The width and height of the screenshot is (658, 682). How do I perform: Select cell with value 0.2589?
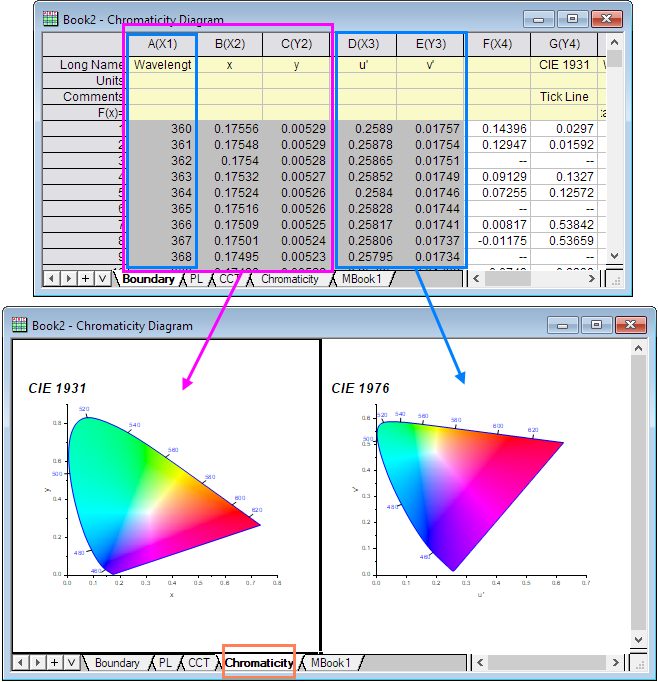tap(364, 129)
